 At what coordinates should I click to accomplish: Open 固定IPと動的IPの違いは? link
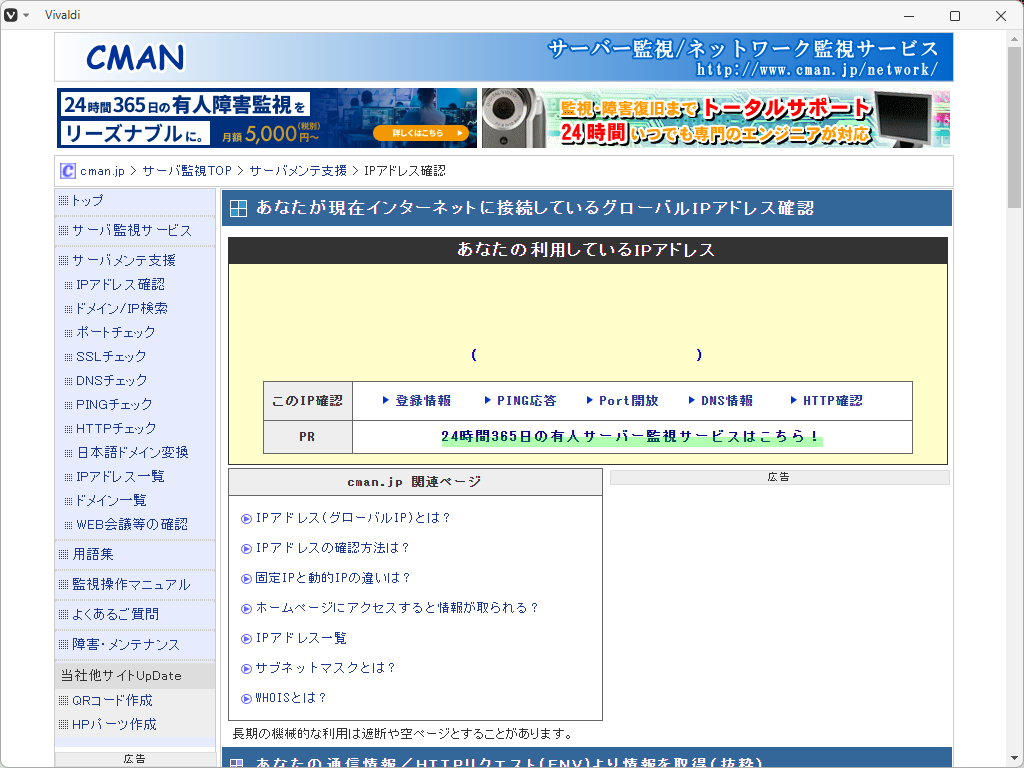coord(333,578)
